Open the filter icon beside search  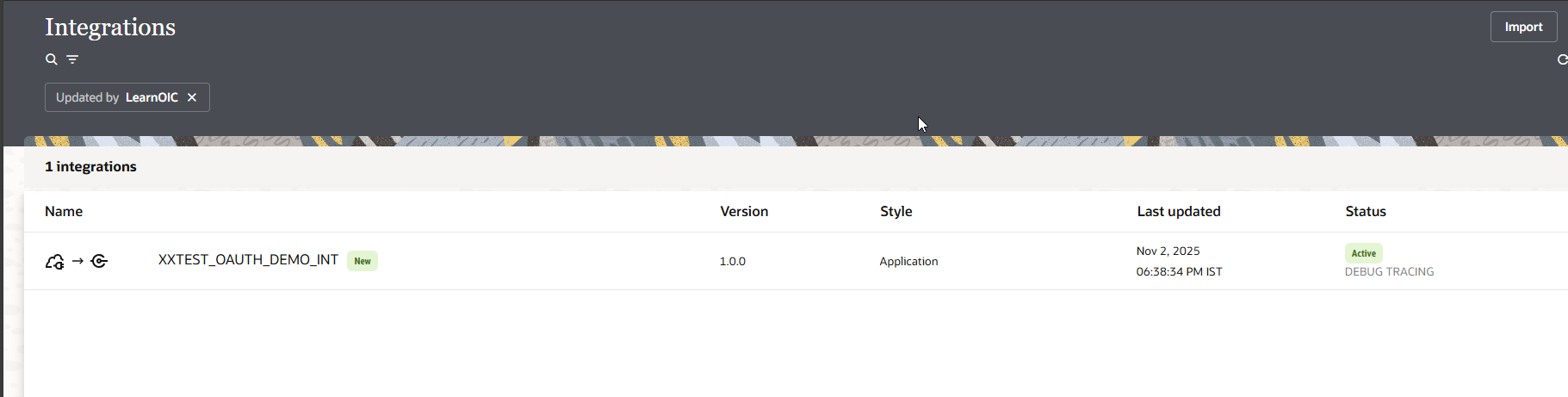point(72,59)
